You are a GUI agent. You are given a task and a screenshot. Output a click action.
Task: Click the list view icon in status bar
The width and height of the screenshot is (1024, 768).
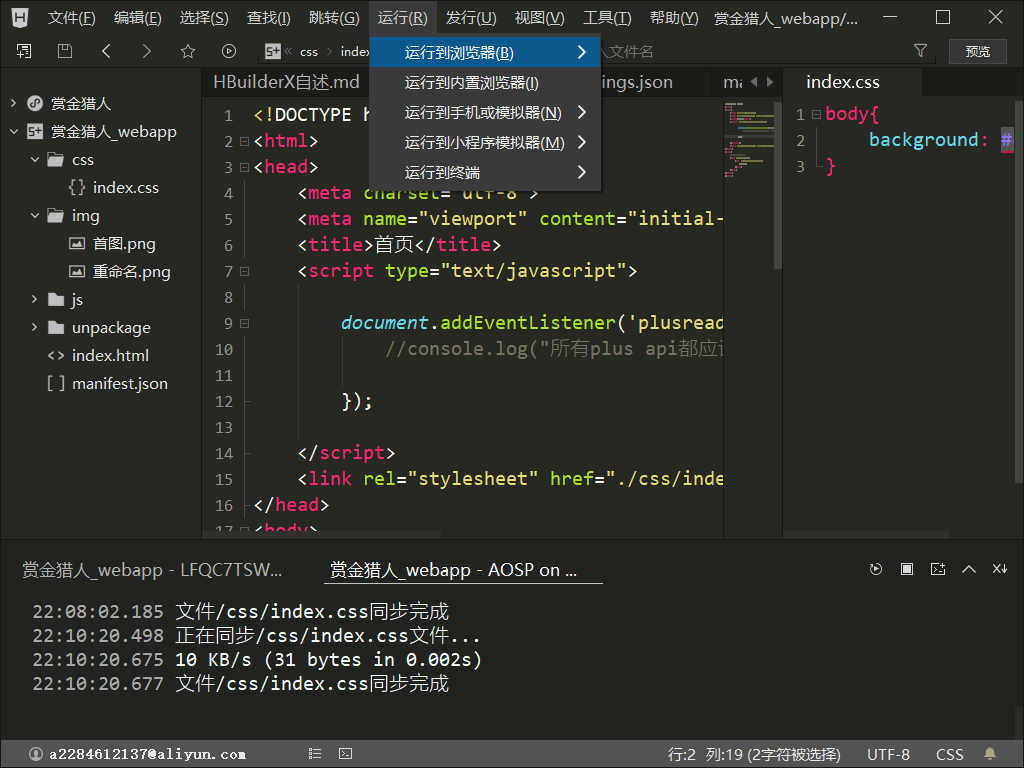[x=315, y=754]
